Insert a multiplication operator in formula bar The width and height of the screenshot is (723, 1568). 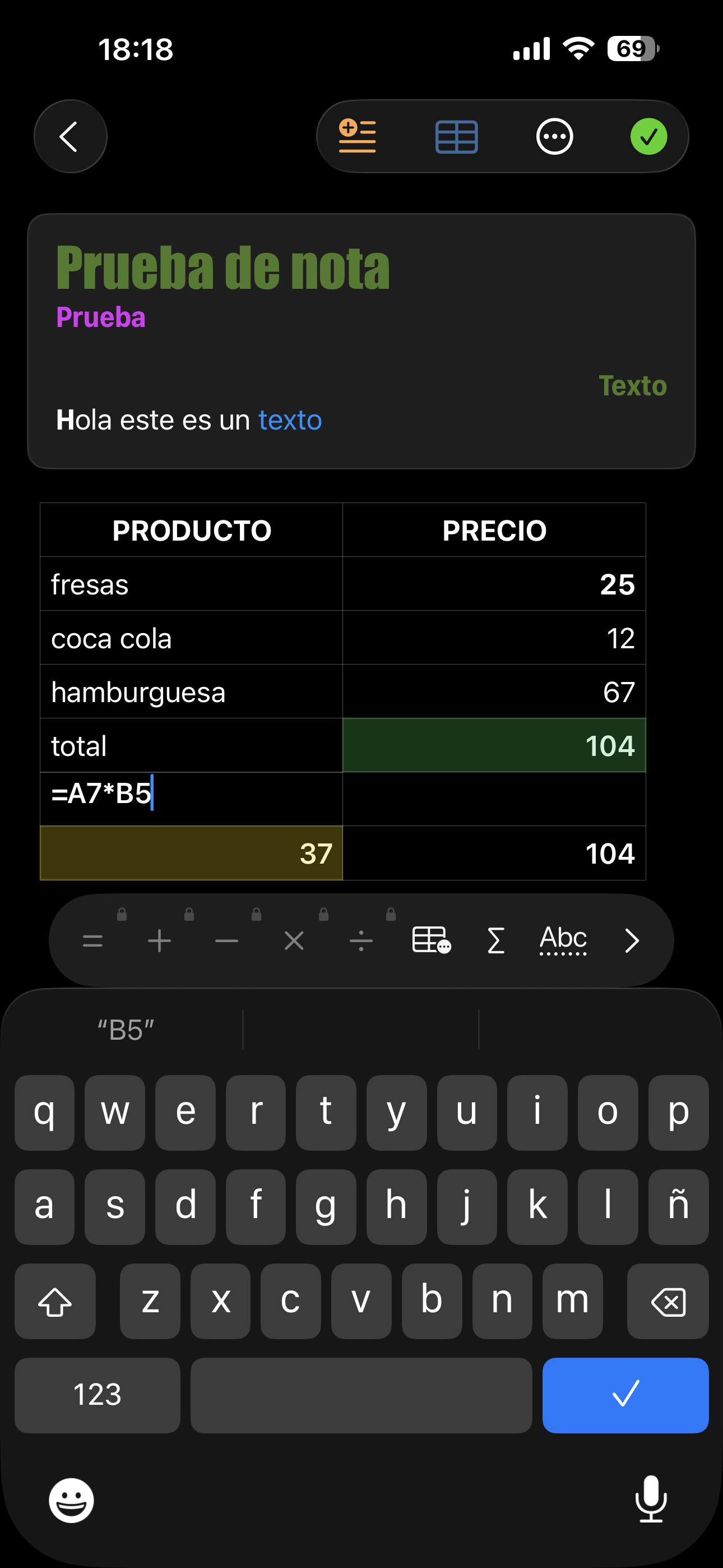[x=294, y=941]
